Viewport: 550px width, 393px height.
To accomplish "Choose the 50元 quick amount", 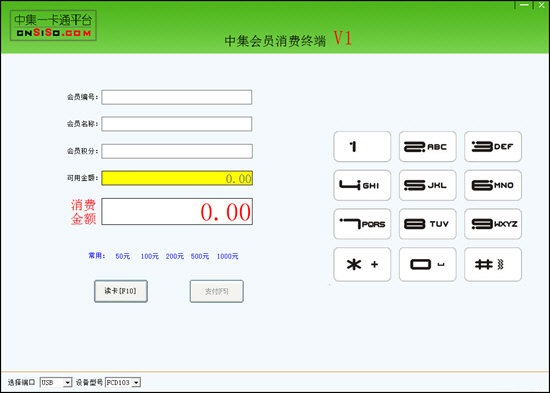I will click(x=122, y=257).
